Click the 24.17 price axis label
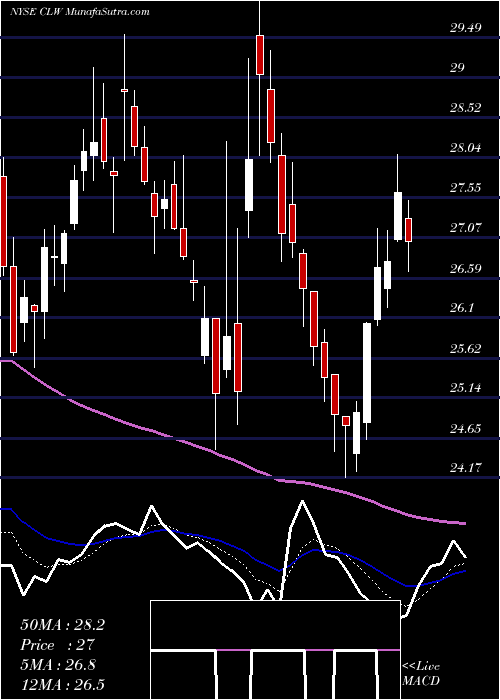This screenshot has height=700, width=500. click(x=466, y=468)
